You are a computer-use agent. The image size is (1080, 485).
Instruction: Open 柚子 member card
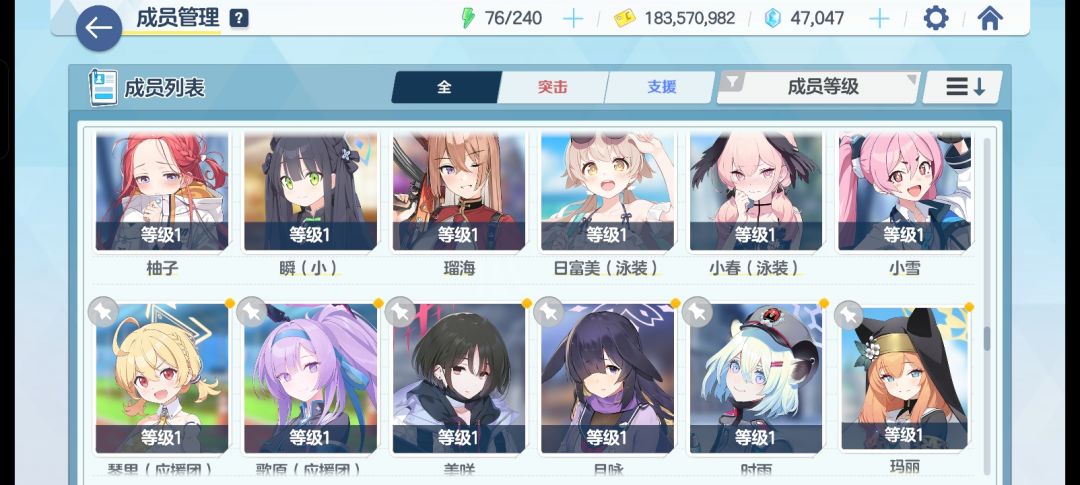[x=162, y=205]
